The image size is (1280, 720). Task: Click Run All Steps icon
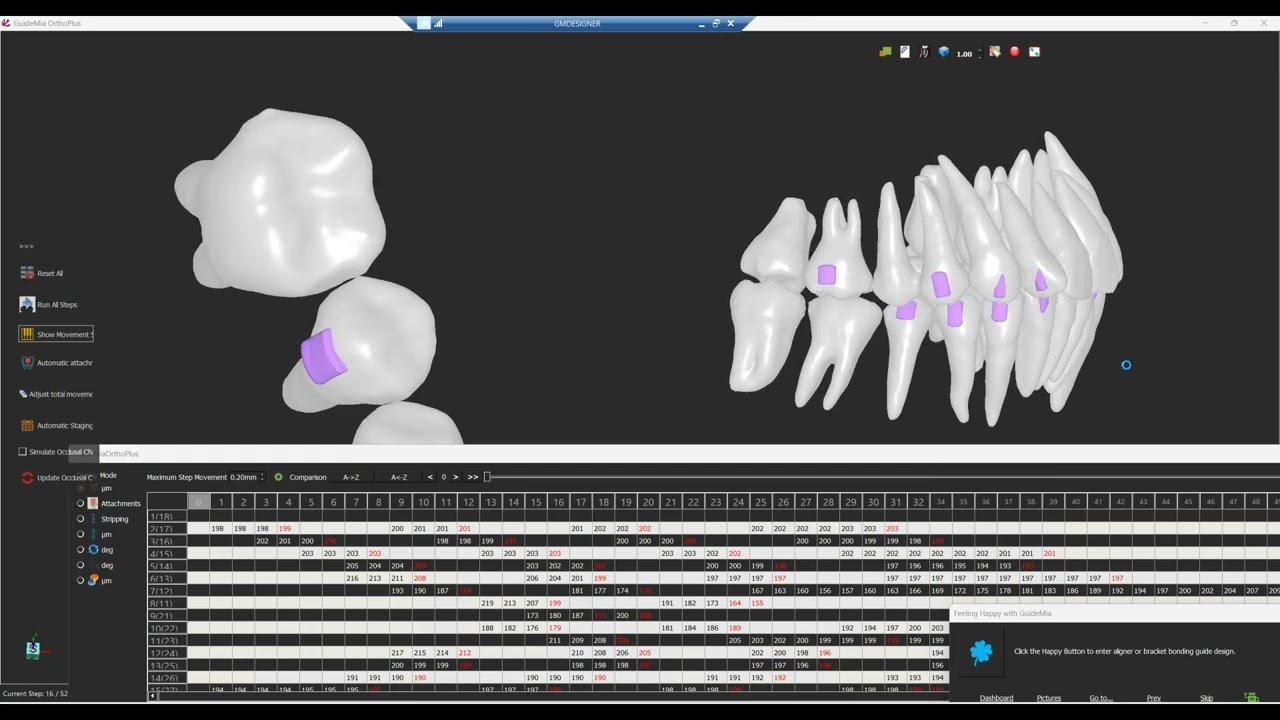coord(27,304)
